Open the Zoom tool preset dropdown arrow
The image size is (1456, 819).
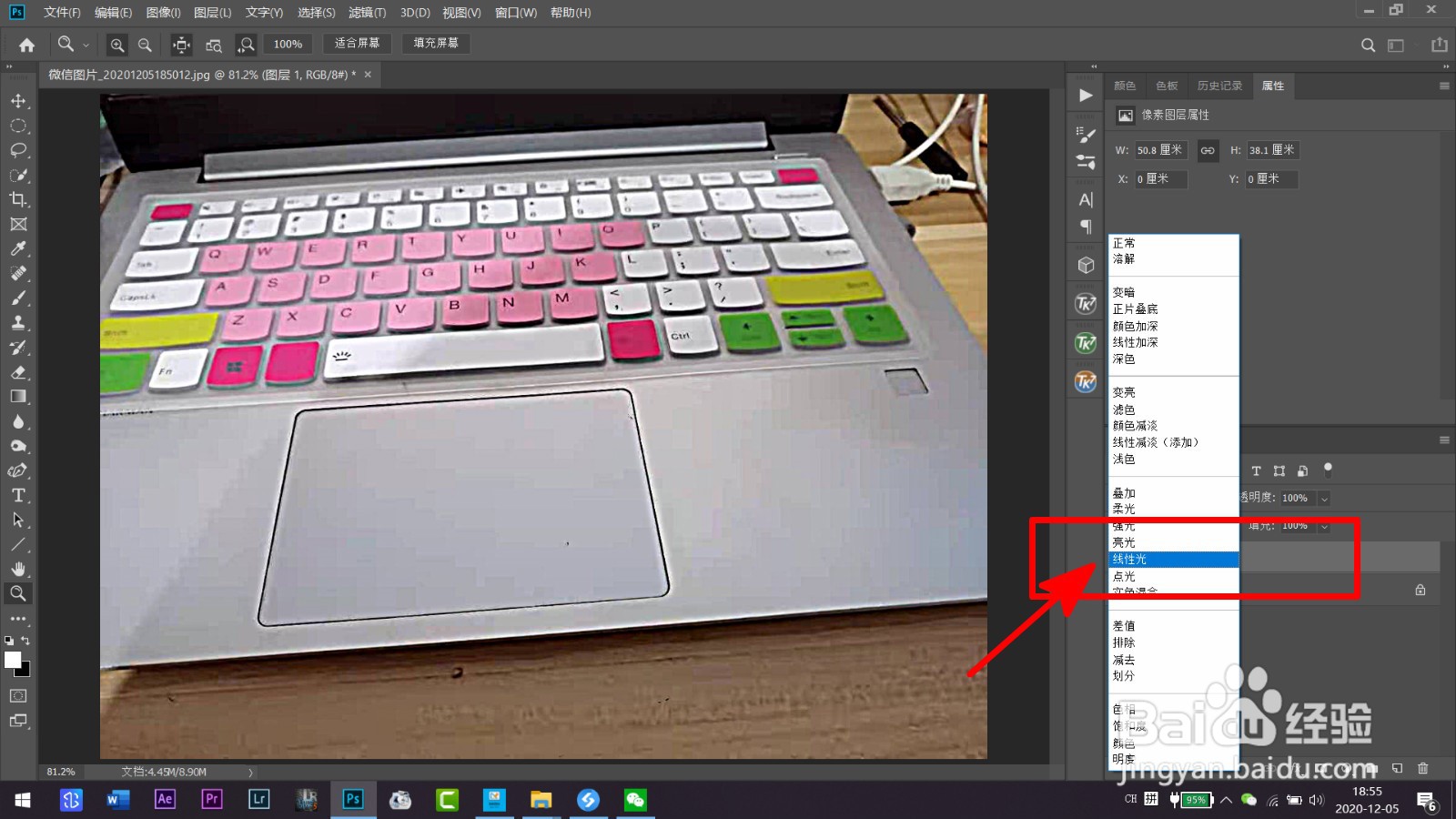(x=86, y=44)
